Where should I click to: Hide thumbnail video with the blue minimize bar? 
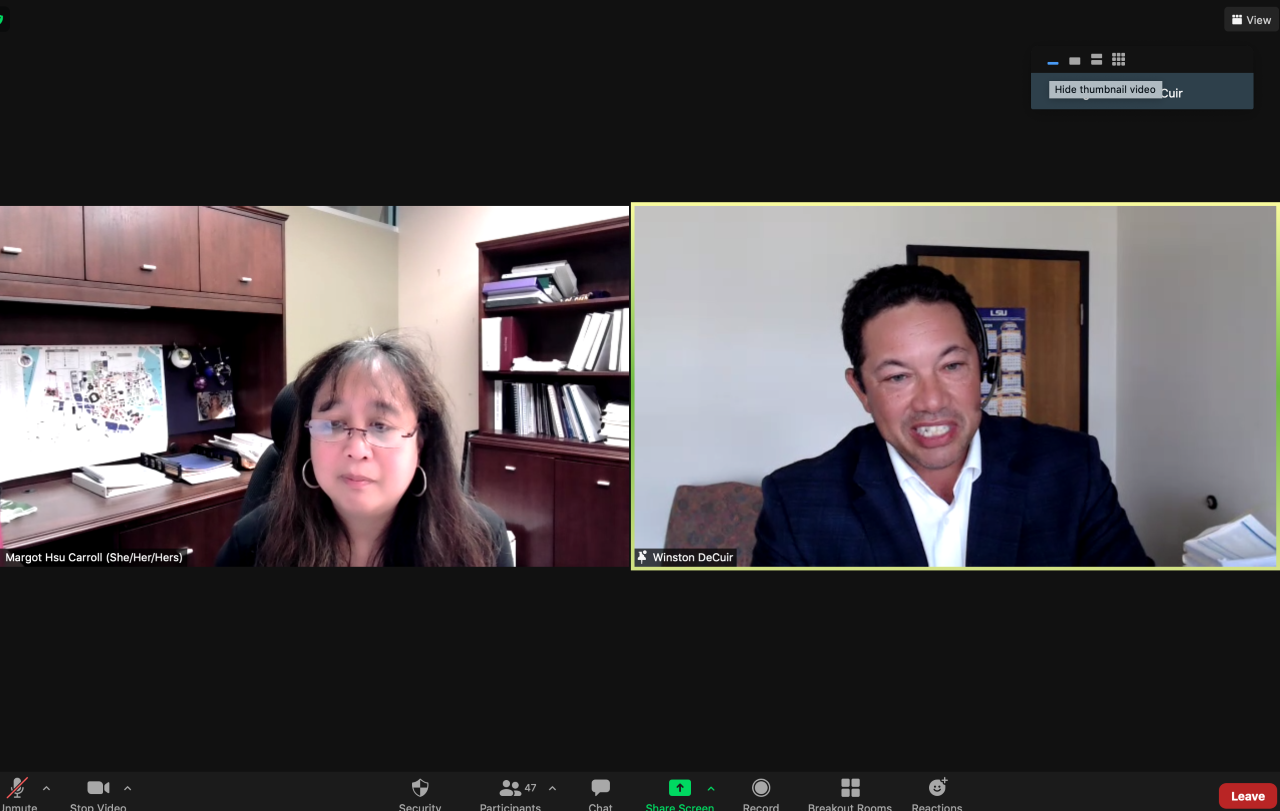pyautogui.click(x=1053, y=61)
